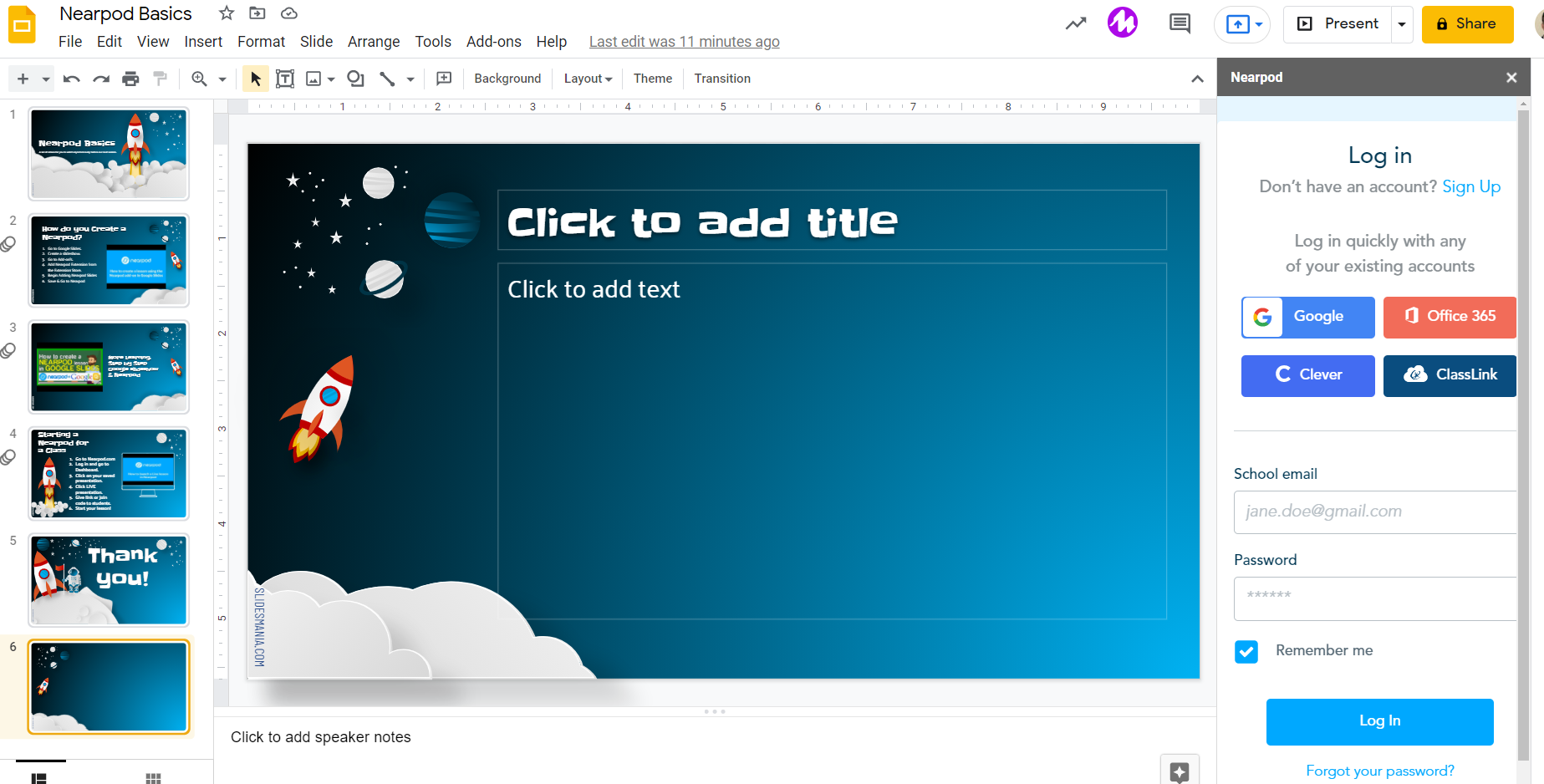Open the Slide menu
The image size is (1544, 784).
click(316, 42)
